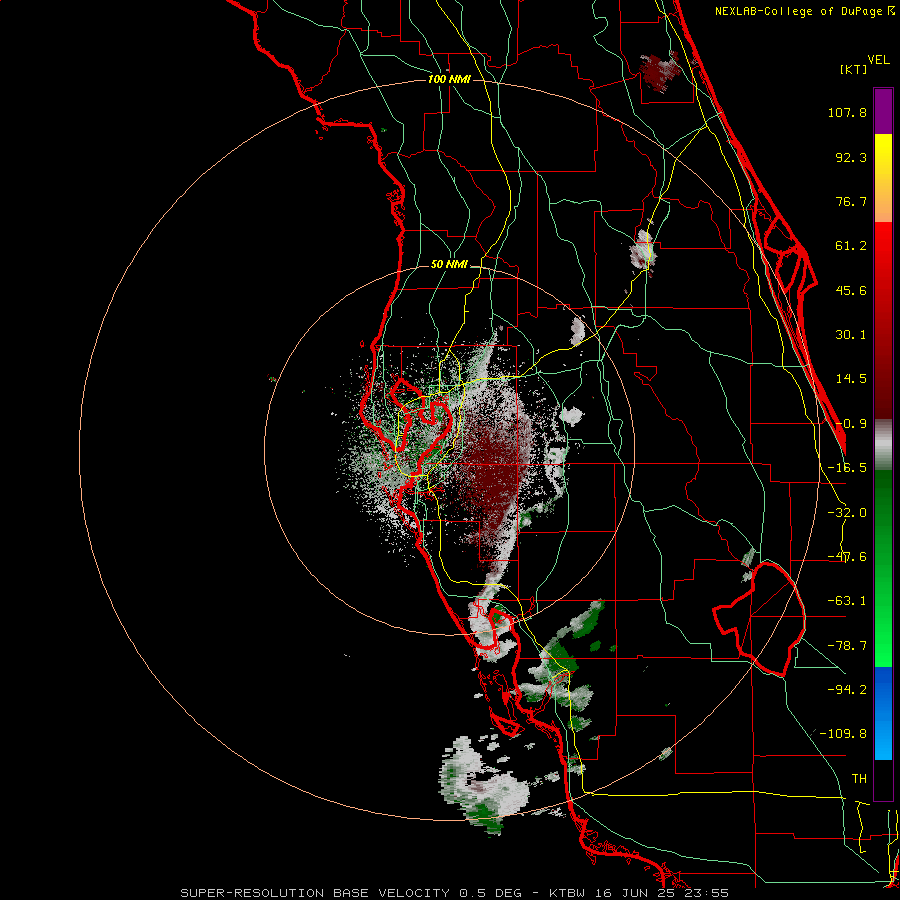Image resolution: width=900 pixels, height=900 pixels.
Task: Click the VEL legend title
Action: click(x=878, y=60)
